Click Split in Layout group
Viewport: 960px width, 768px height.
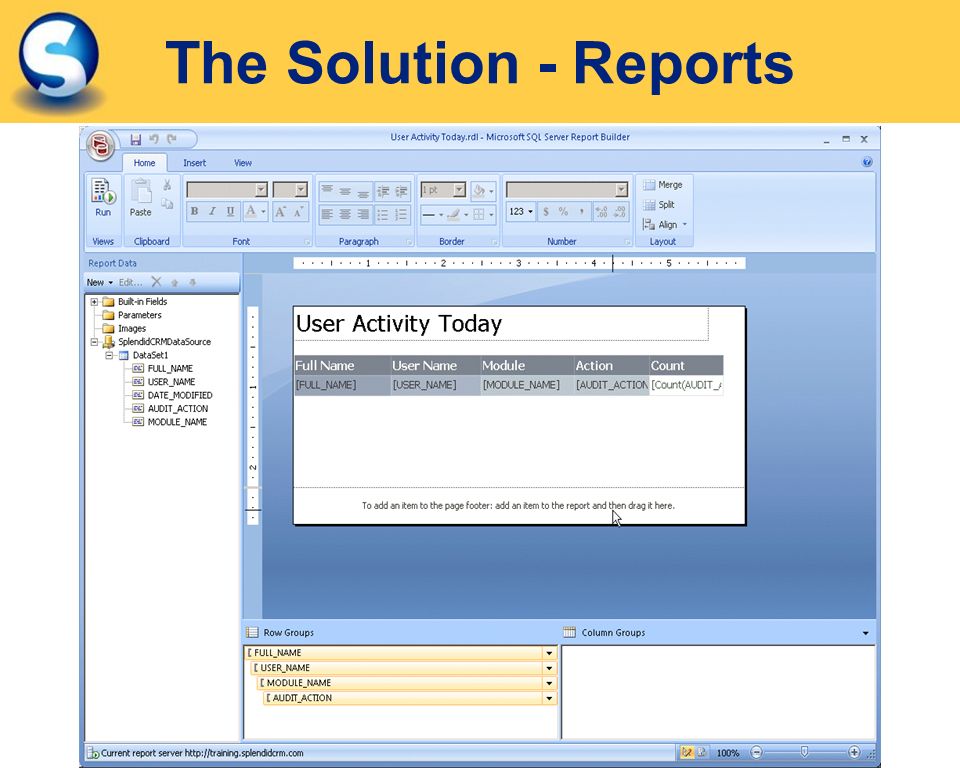[x=659, y=205]
